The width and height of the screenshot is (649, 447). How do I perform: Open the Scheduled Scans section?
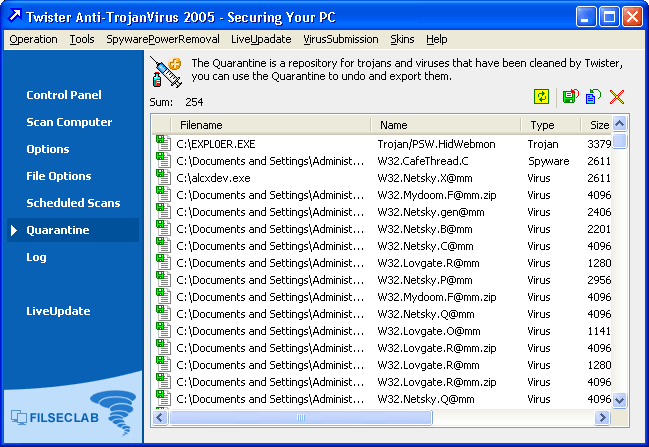(73, 203)
